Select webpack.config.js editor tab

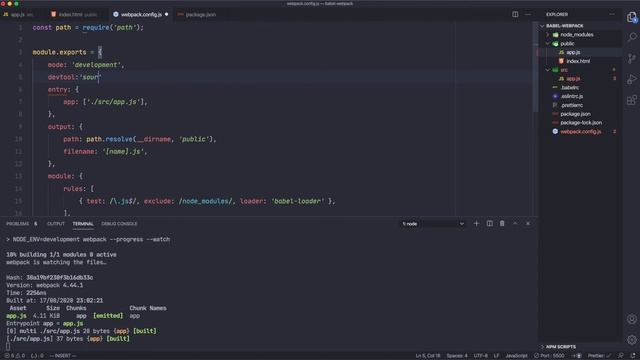141,15
